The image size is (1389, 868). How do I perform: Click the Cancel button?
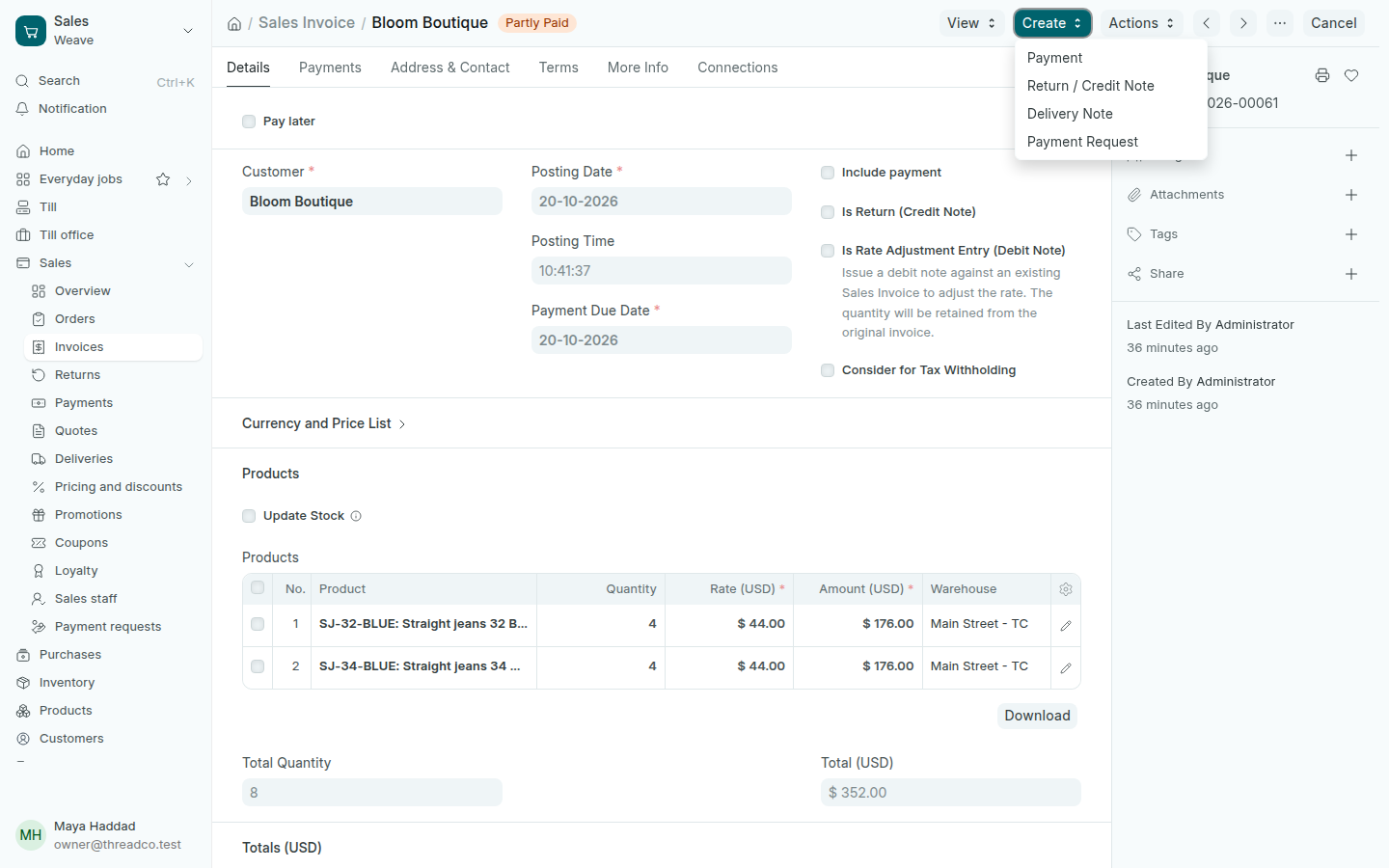coord(1333,23)
